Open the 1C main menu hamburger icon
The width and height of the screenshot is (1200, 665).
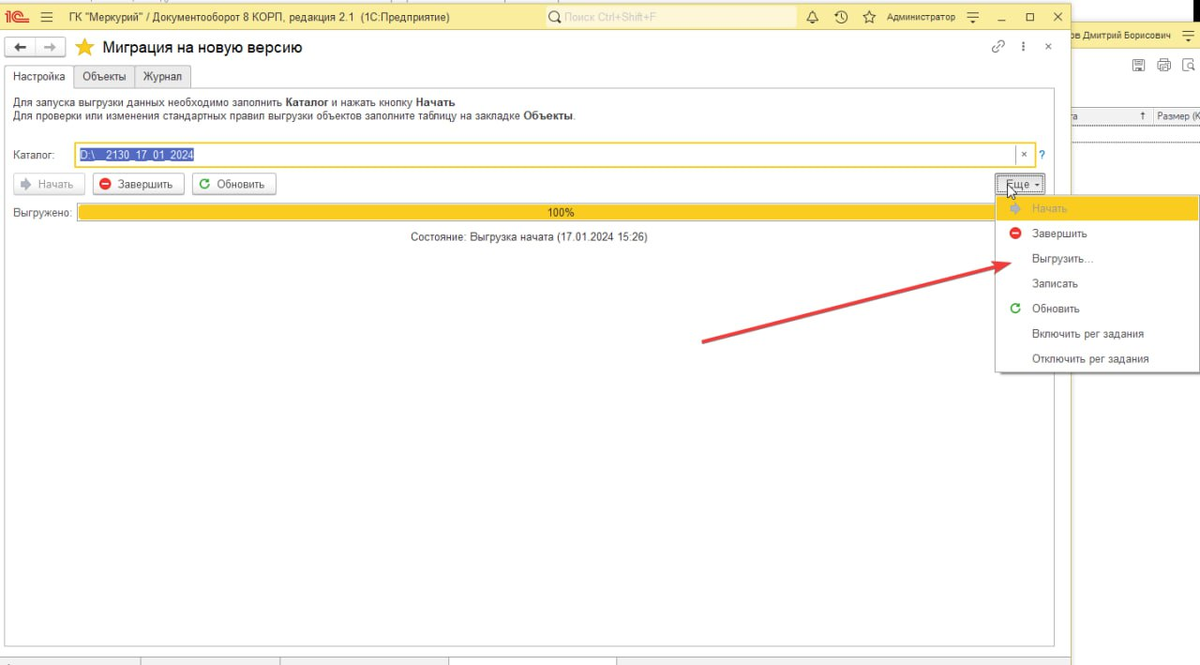point(46,17)
